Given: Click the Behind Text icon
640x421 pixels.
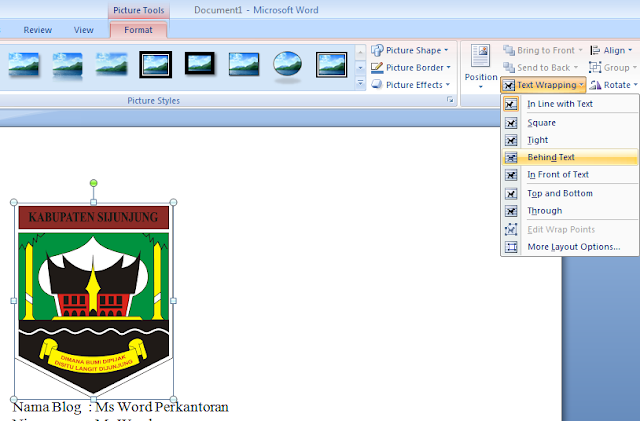Looking at the screenshot, I should [x=511, y=157].
